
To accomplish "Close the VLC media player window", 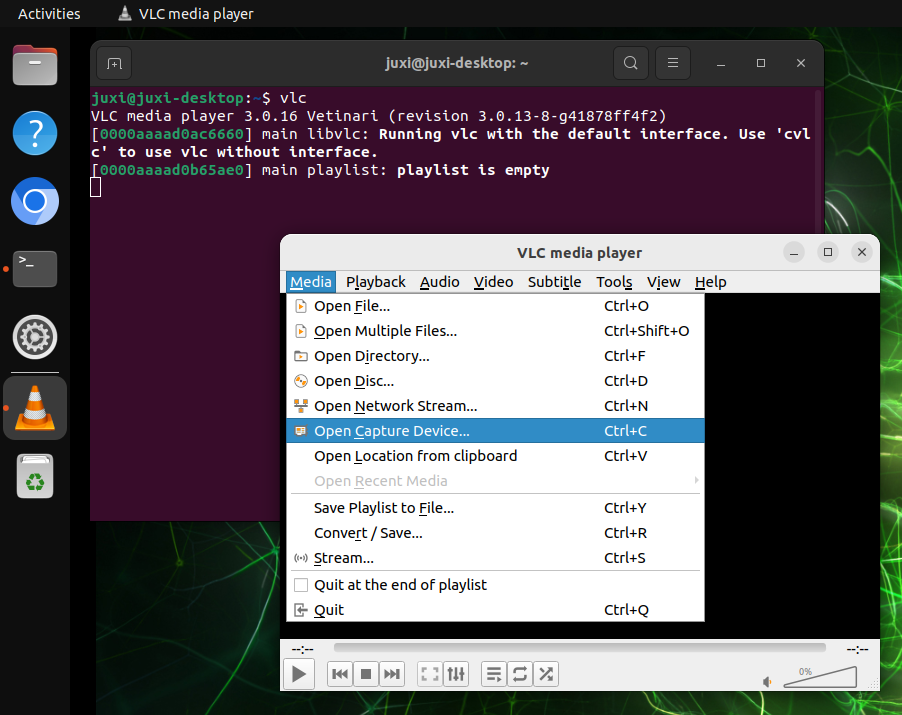I will click(862, 252).
